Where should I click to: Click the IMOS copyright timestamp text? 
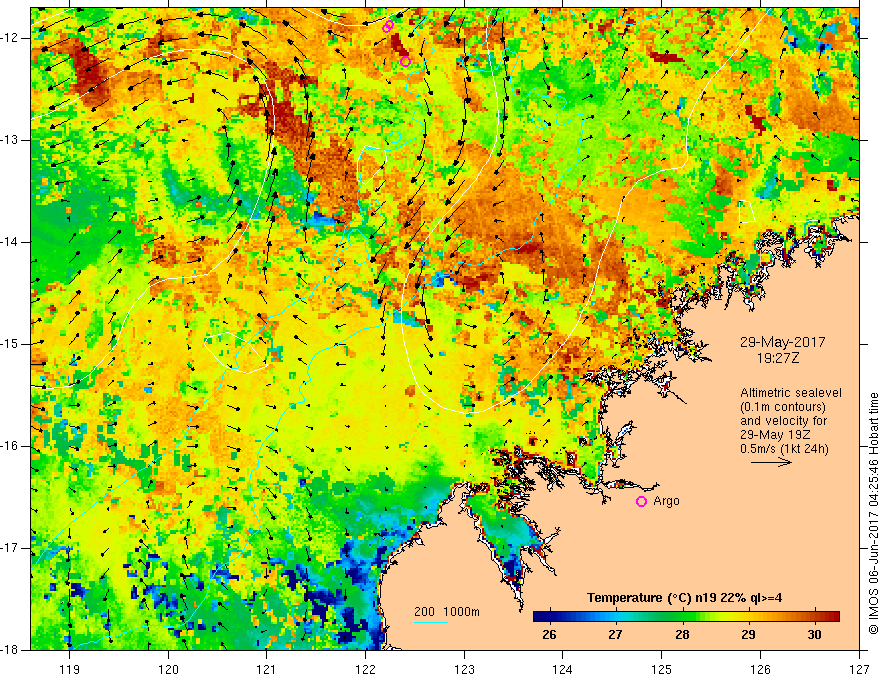(873, 513)
